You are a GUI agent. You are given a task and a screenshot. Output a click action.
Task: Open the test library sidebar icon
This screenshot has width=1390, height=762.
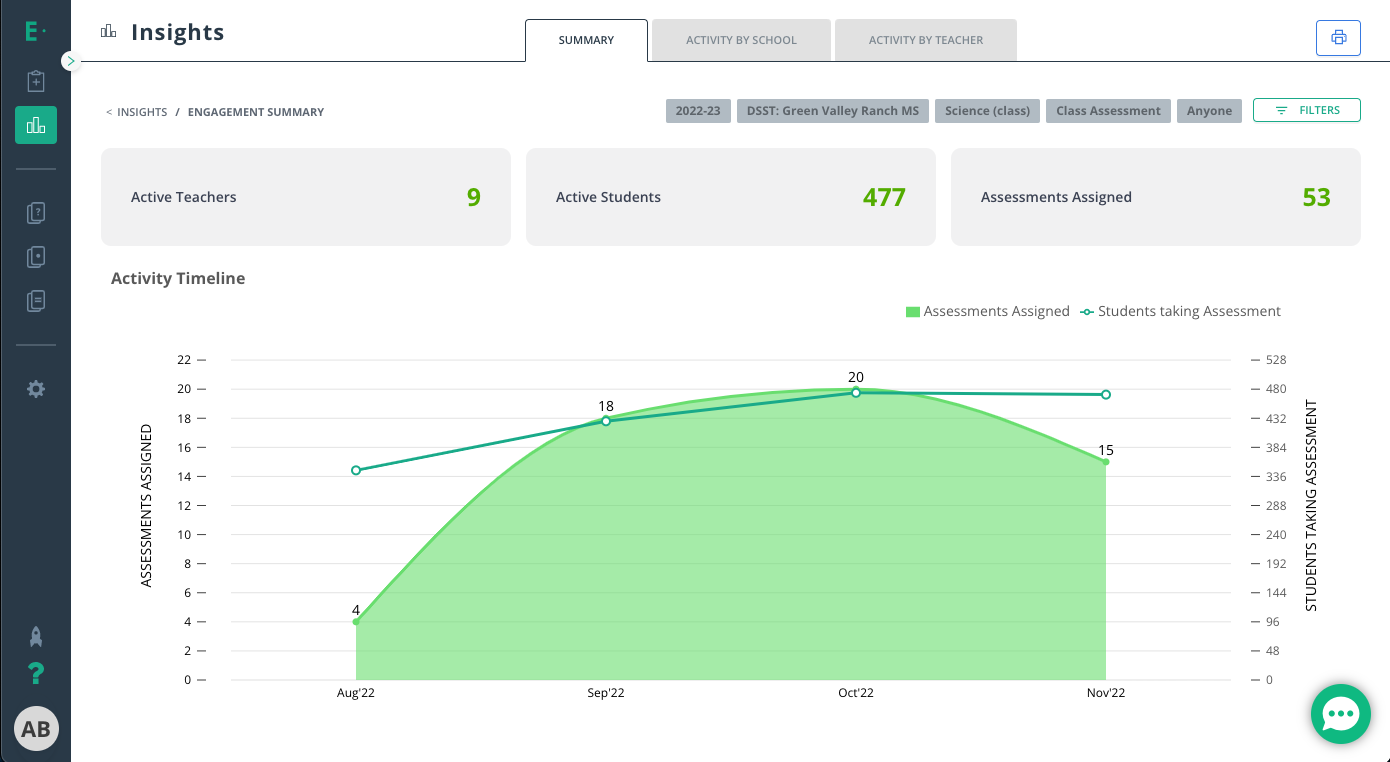click(36, 257)
